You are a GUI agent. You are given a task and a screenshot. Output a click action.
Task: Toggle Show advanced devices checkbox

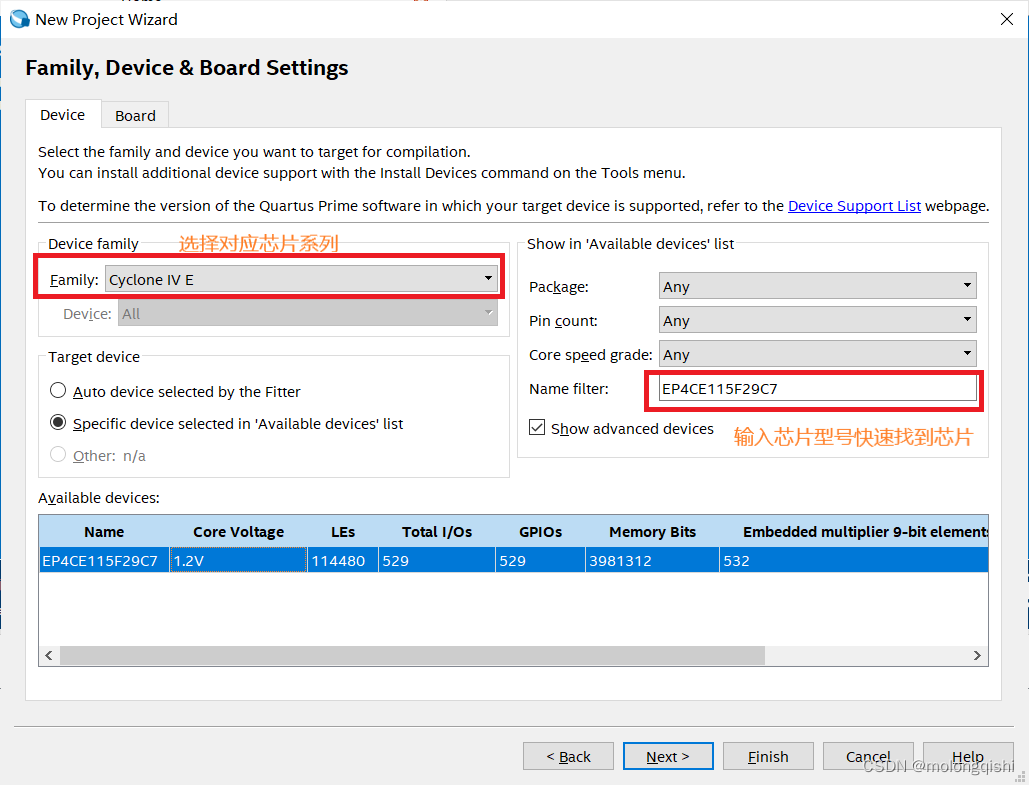coord(537,428)
